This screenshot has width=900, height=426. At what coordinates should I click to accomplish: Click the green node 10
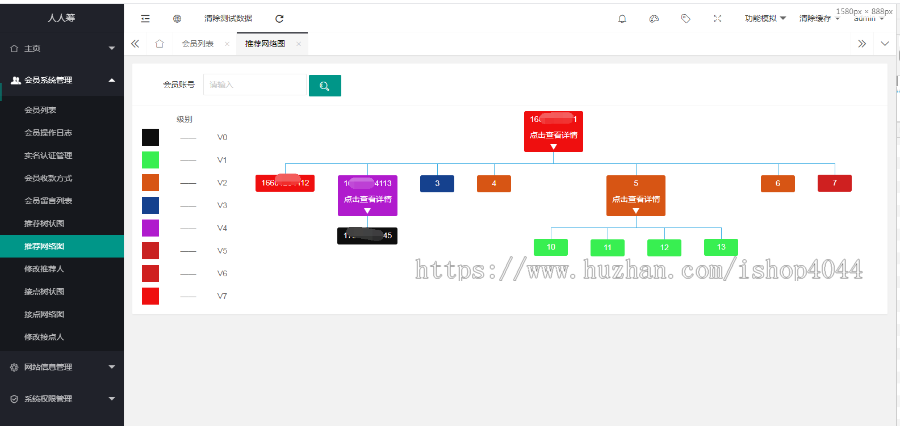(x=551, y=247)
